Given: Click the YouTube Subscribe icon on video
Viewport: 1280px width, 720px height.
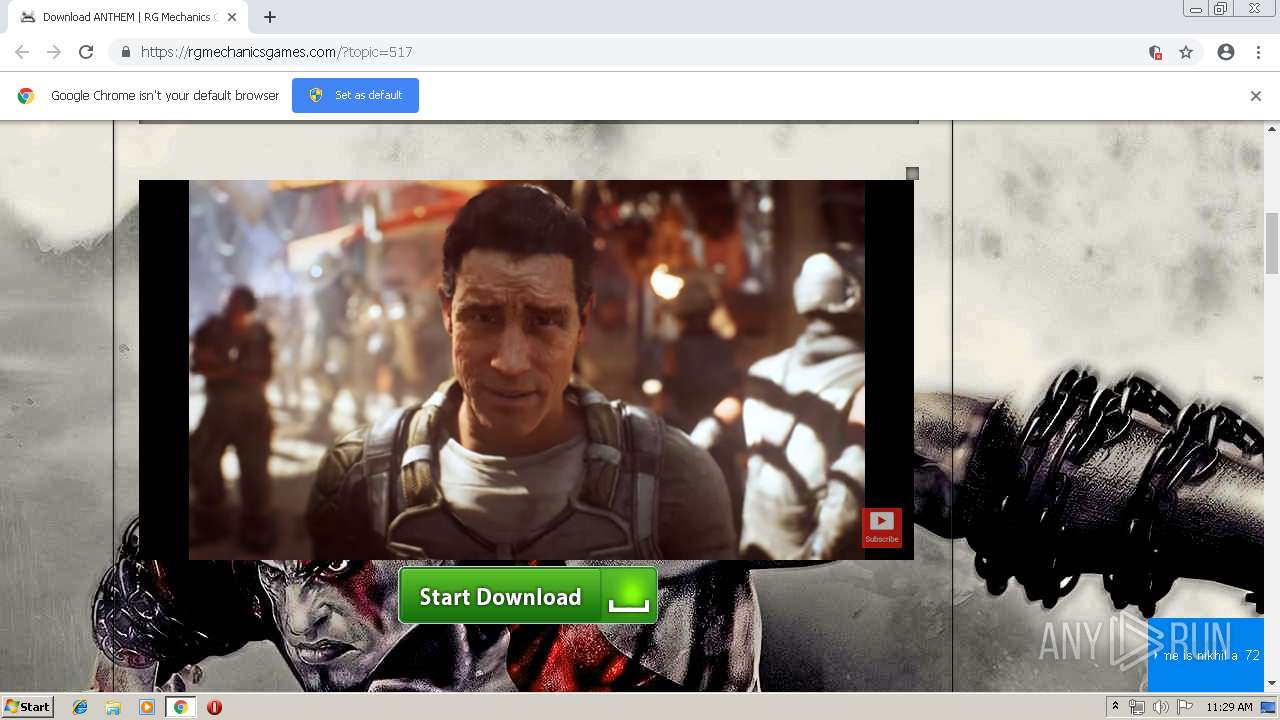Looking at the screenshot, I should click(x=881, y=527).
